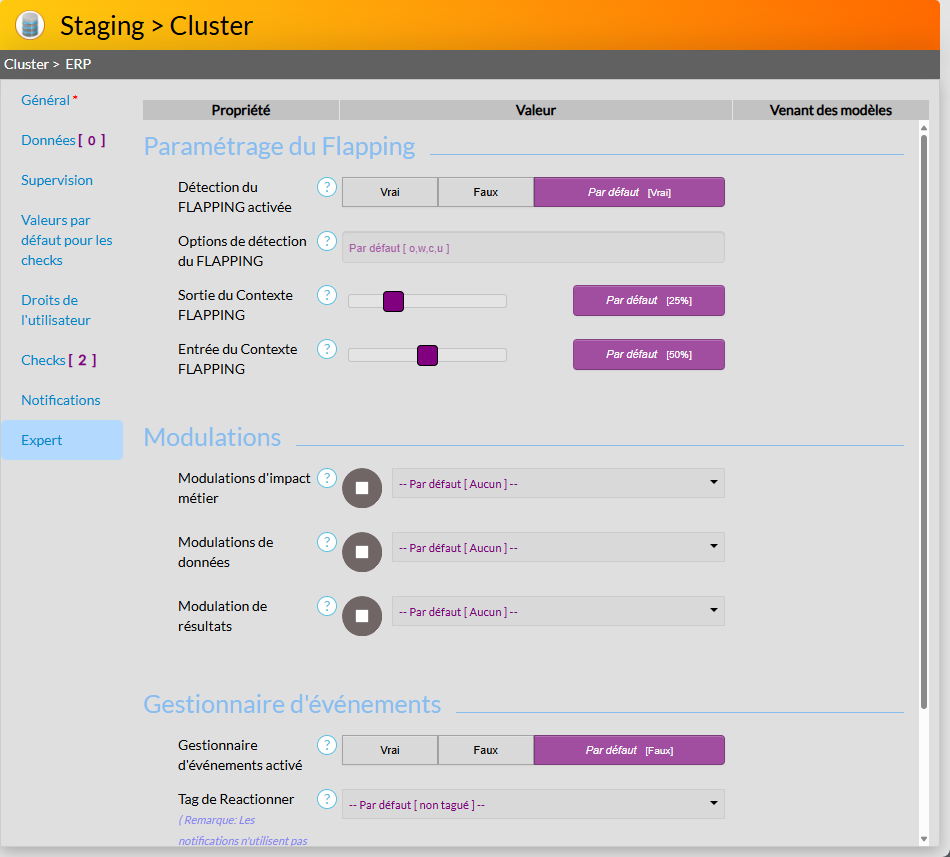
Task: Set FLAPPING detection to Faux
Action: [486, 192]
